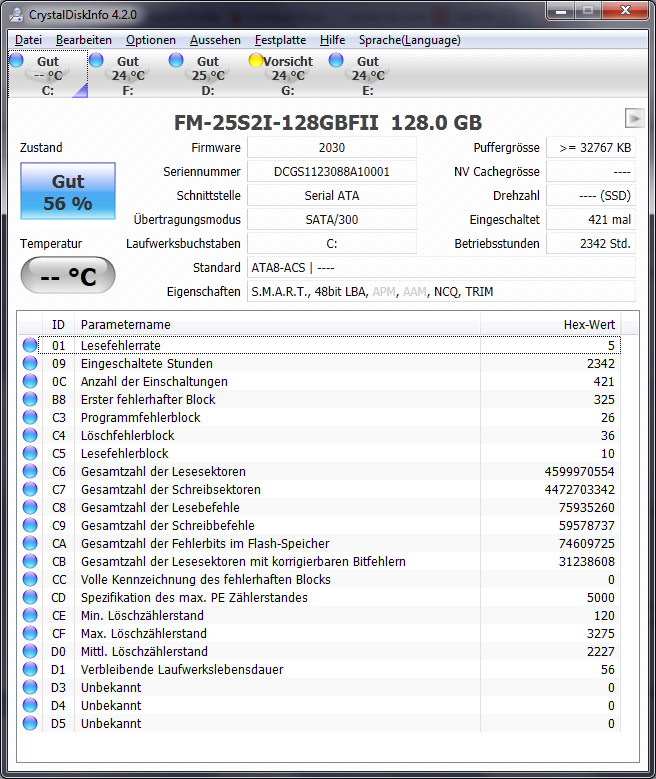Switch to drive G: Vorsicht disk tab
Image resolution: width=656 pixels, height=779 pixels.
(x=288, y=75)
